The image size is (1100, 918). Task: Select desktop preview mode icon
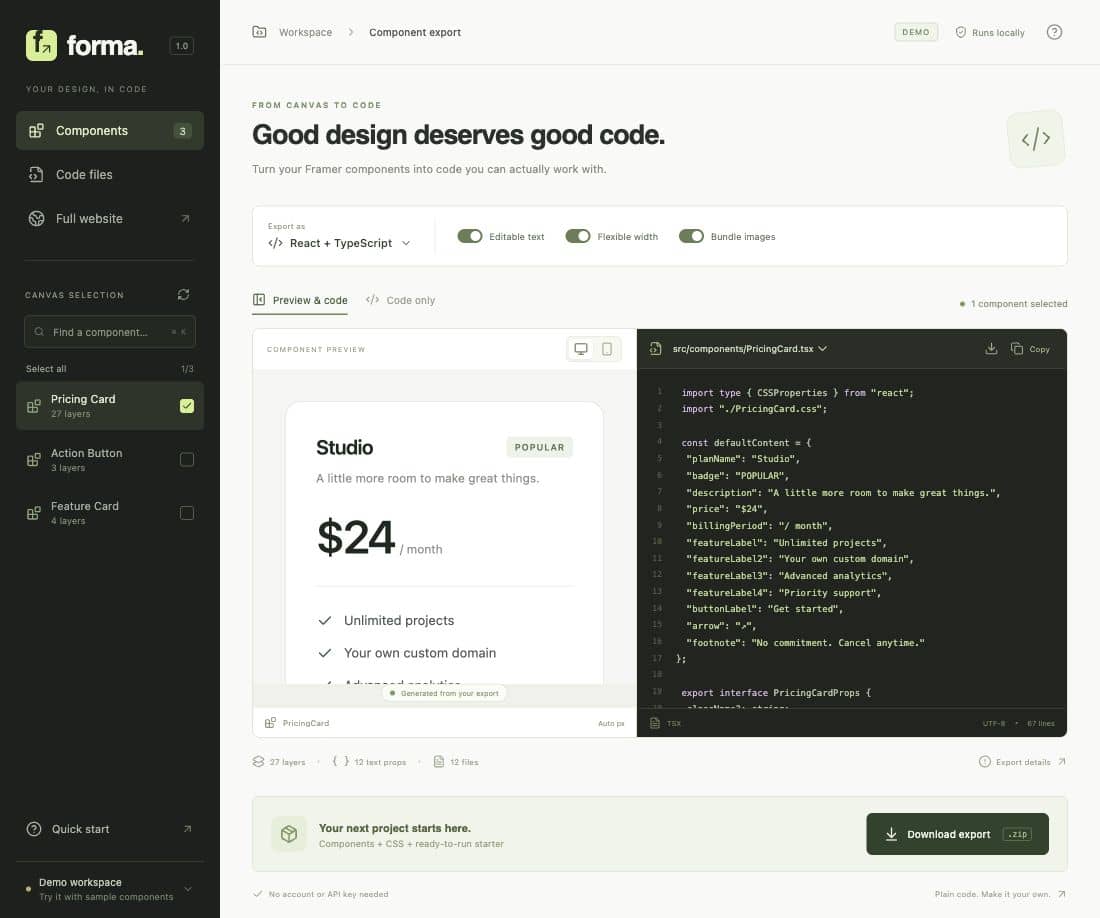(x=581, y=349)
